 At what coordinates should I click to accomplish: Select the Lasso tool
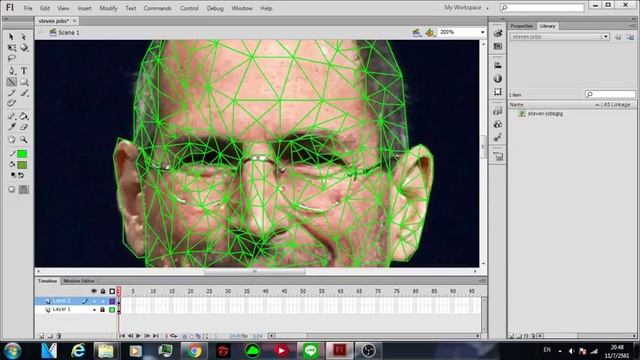coord(11,58)
